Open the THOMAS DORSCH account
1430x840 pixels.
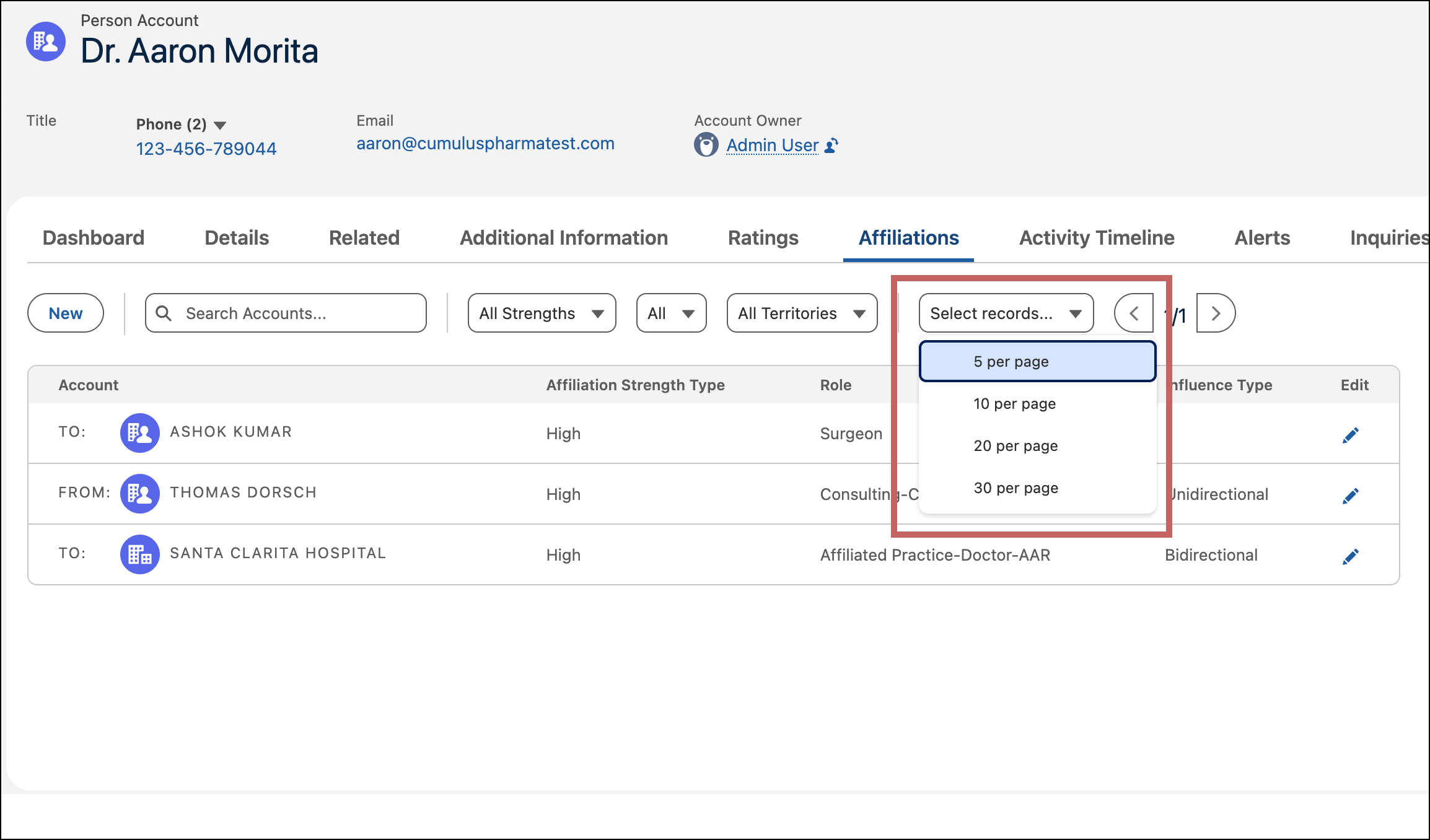coord(243,492)
